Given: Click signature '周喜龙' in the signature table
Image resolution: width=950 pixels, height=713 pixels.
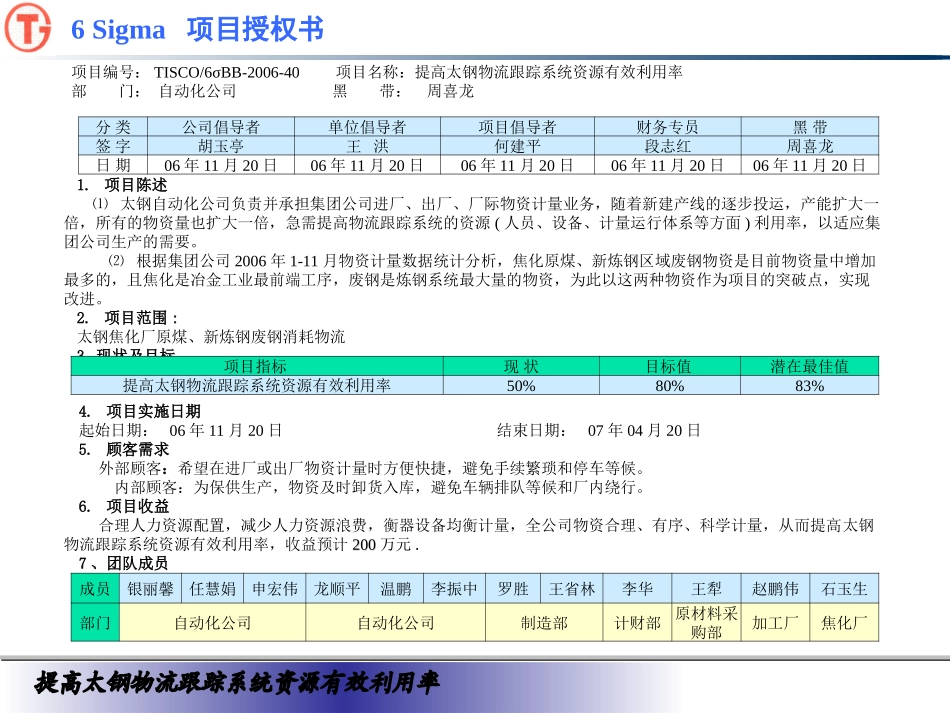Looking at the screenshot, I should [x=810, y=146].
